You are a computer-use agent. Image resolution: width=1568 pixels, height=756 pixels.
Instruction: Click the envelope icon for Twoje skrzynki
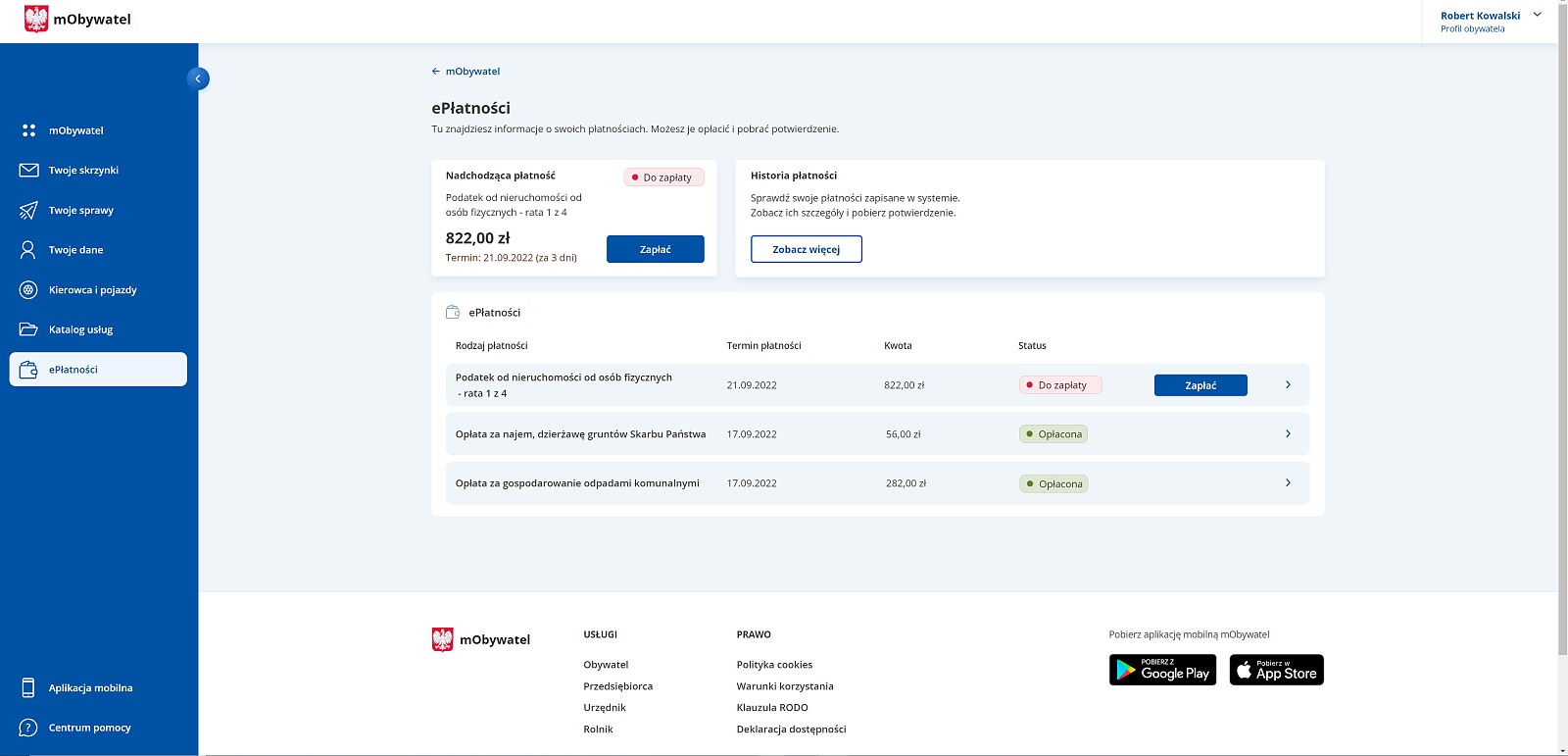[x=28, y=171]
